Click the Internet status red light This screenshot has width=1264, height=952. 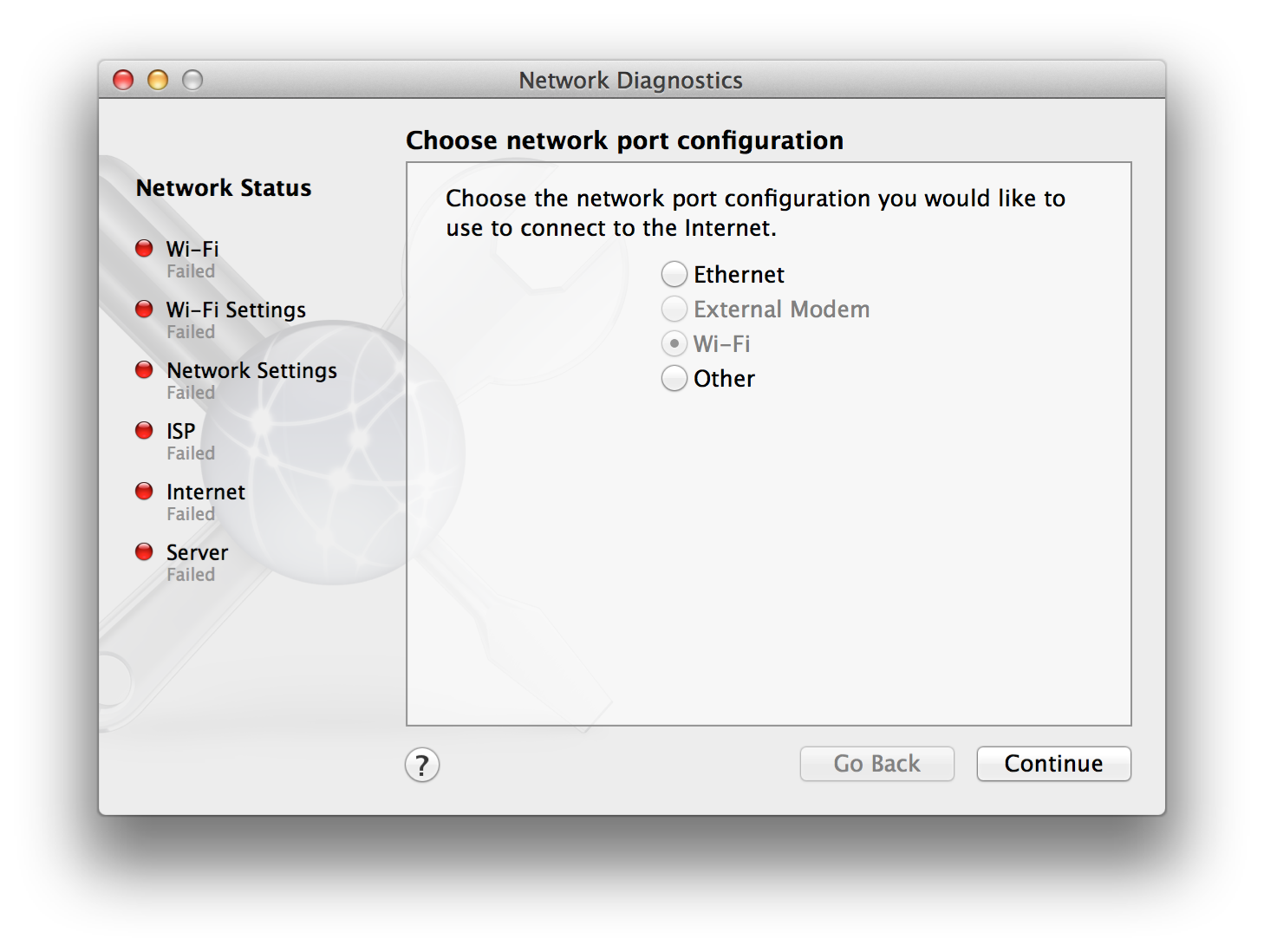144,492
